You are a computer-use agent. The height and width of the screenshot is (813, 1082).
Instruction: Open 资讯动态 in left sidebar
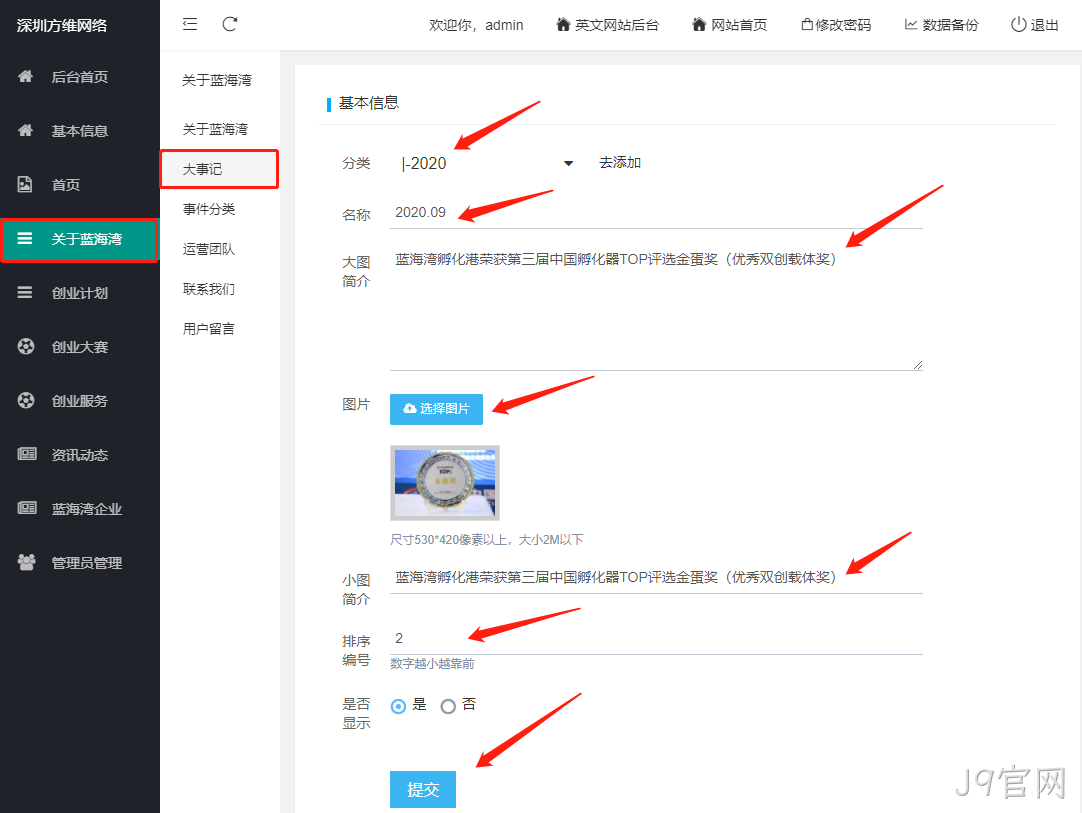[x=79, y=455]
